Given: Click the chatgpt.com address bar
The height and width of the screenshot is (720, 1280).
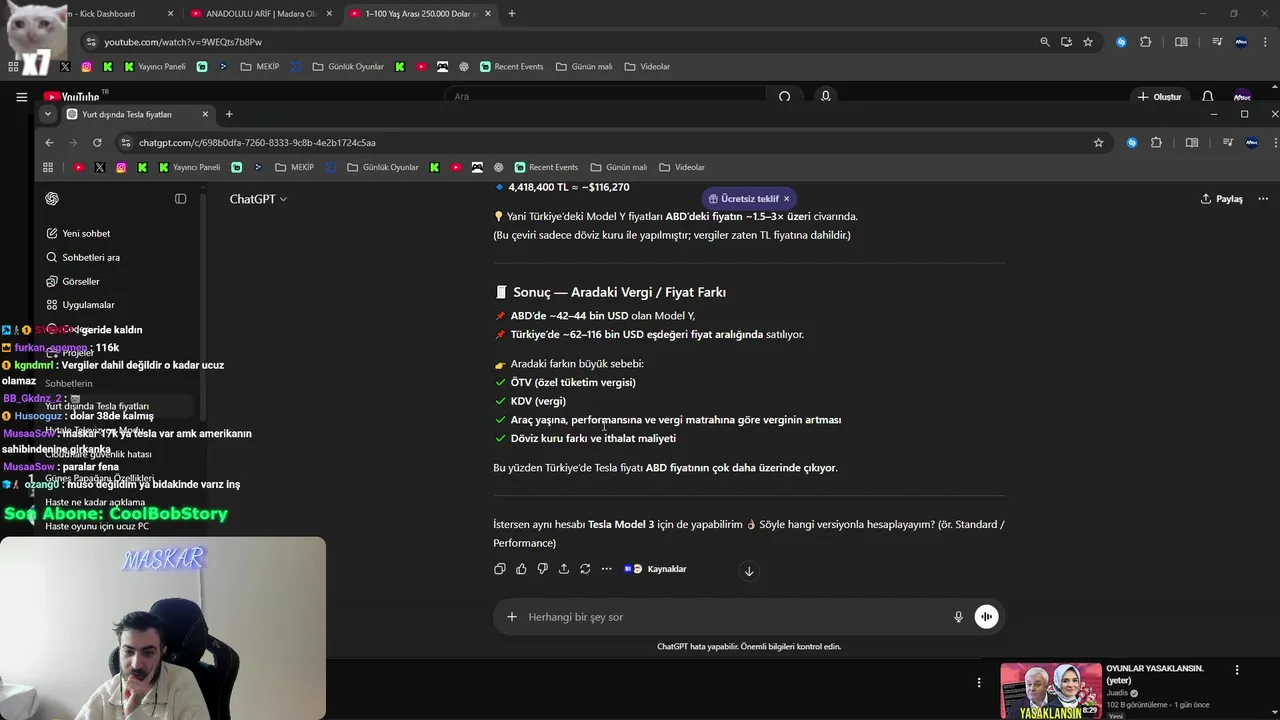Looking at the screenshot, I should 600,143.
